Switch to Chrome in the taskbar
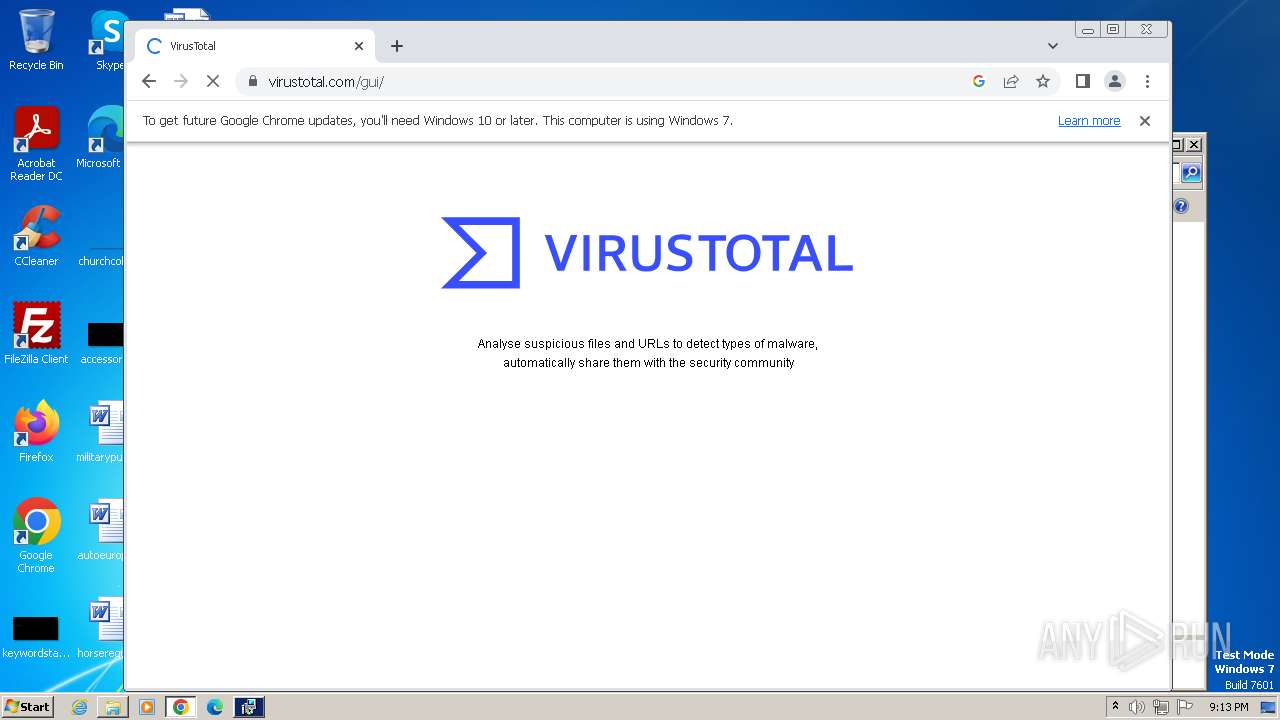The width and height of the screenshot is (1280, 720). coord(181,707)
